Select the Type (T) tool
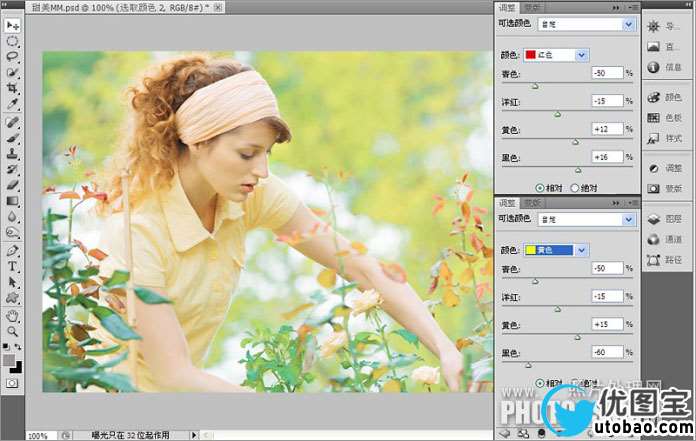The width and height of the screenshot is (696, 441). 13,267
